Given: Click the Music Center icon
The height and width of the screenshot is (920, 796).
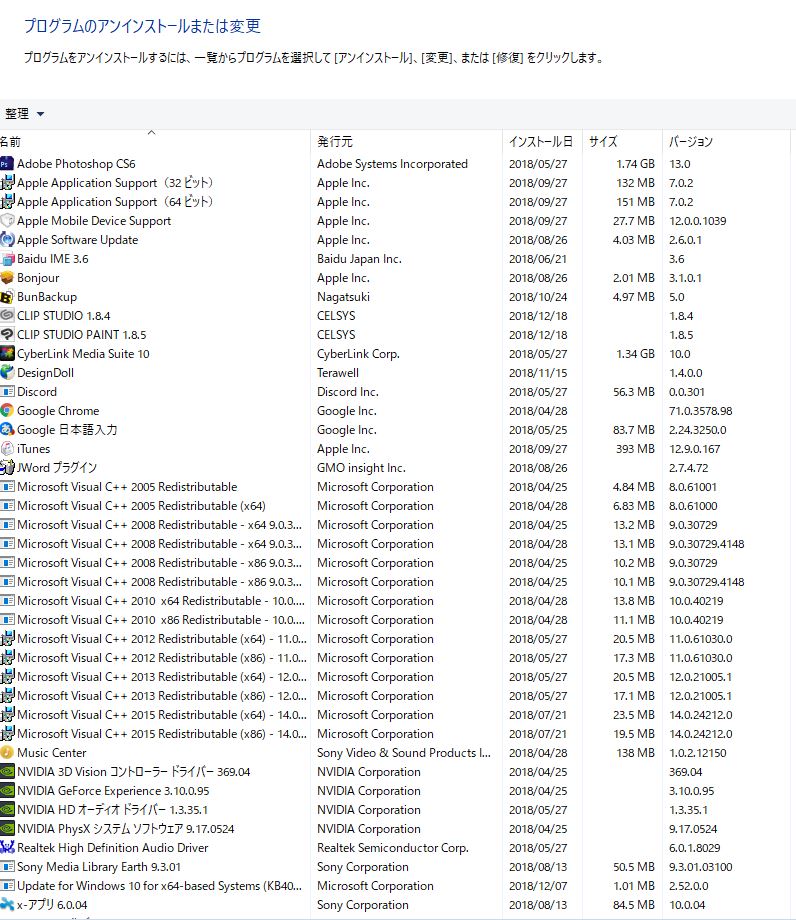Looking at the screenshot, I should click(x=7, y=753).
